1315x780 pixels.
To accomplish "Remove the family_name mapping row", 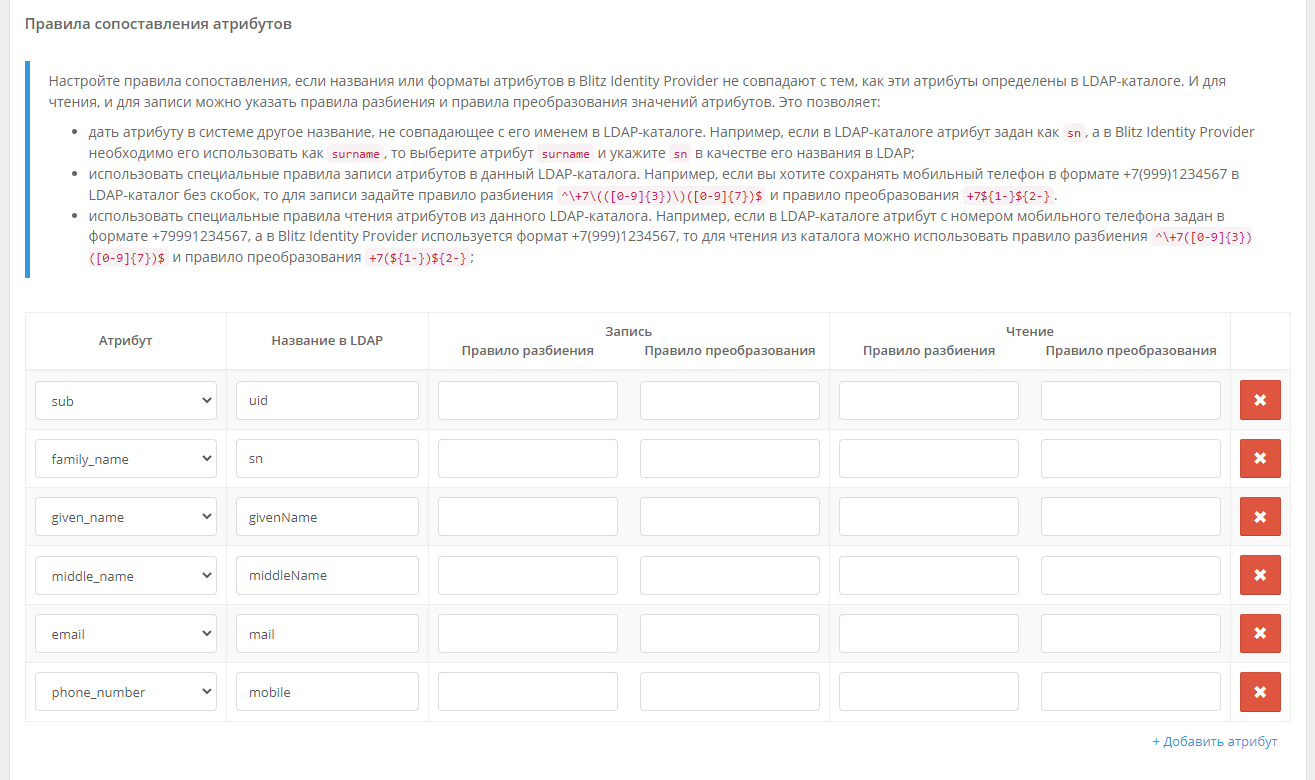I will pyautogui.click(x=1260, y=459).
